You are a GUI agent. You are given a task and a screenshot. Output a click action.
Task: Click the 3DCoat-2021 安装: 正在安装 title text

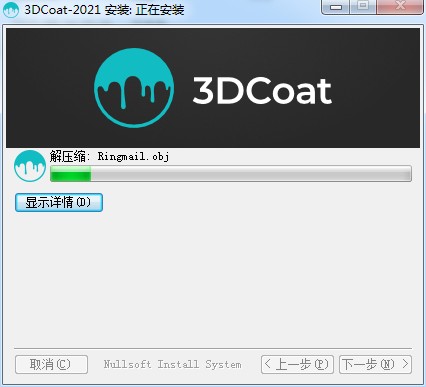[104, 9]
